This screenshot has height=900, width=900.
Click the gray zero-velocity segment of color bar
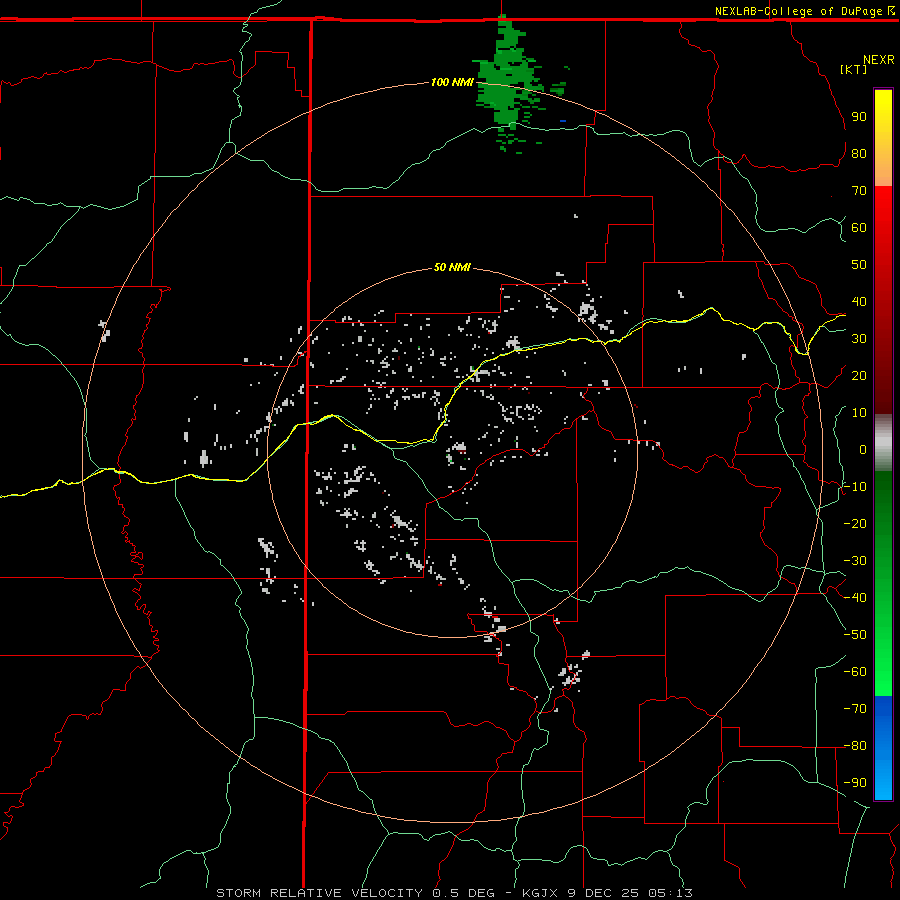click(883, 443)
